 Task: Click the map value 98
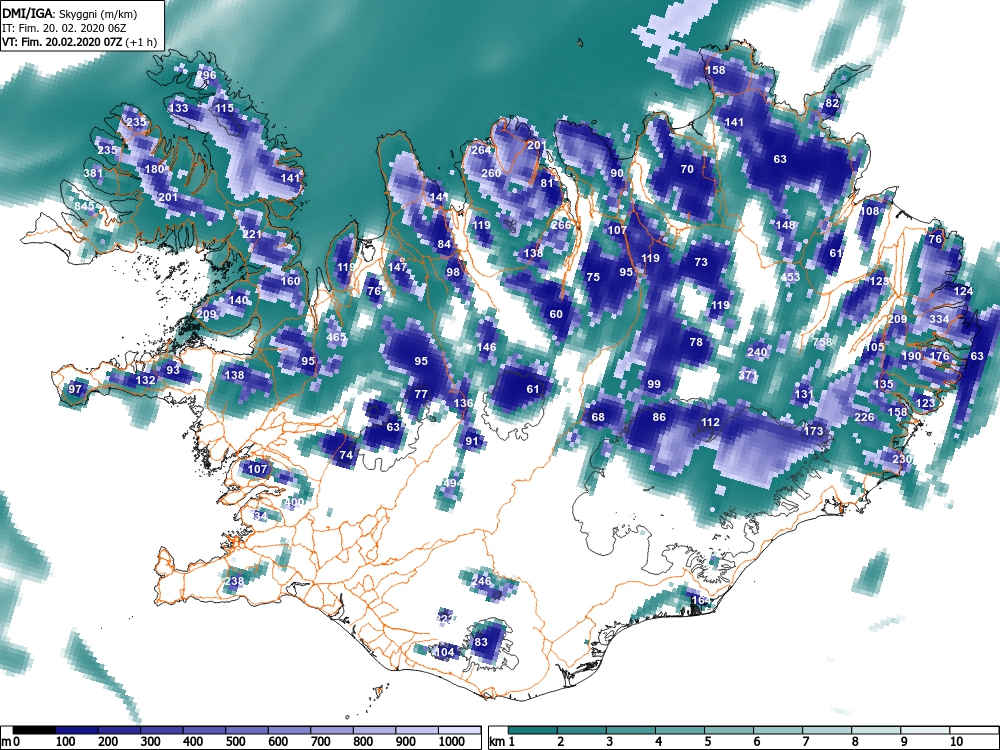pyautogui.click(x=453, y=272)
